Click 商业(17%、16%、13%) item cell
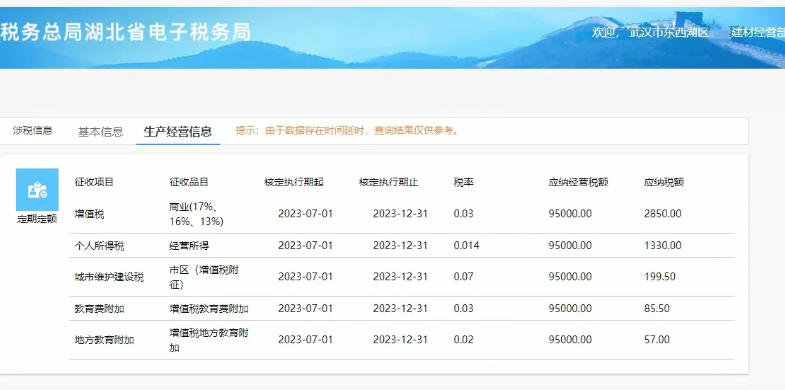Screen dimensions: 785x390 196,214
